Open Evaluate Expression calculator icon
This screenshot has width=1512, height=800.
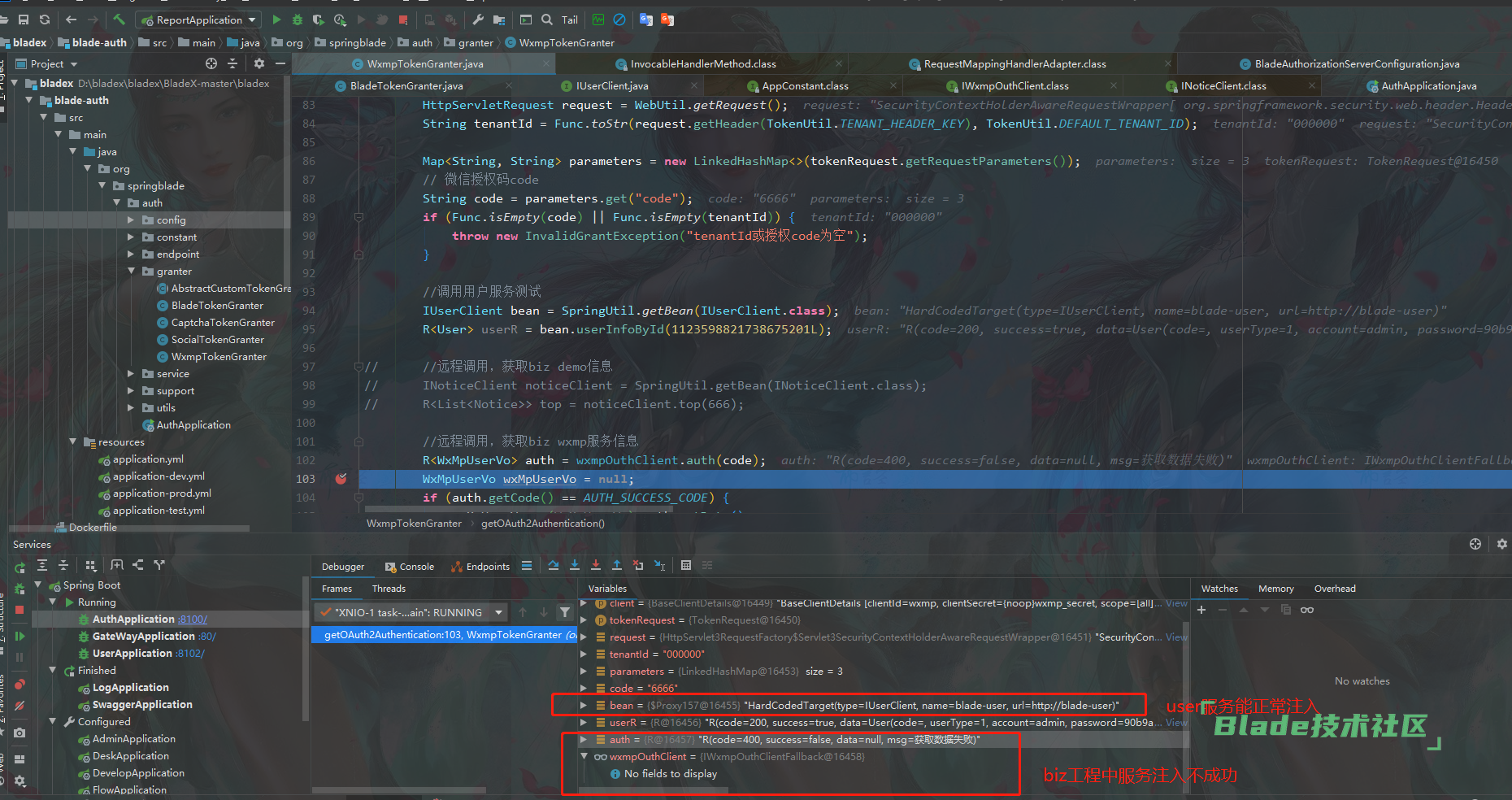click(x=686, y=566)
